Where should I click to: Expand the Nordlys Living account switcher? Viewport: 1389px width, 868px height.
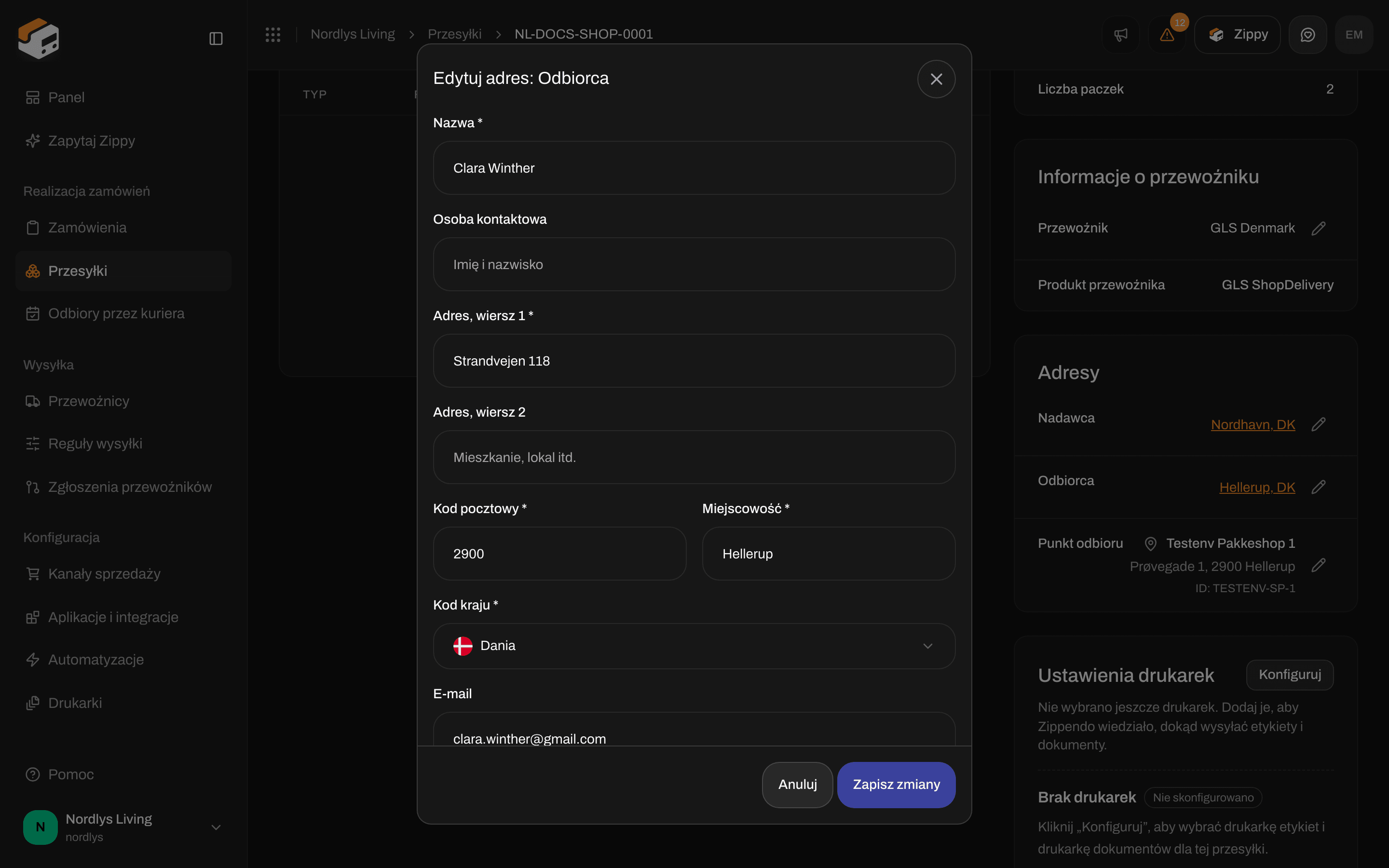(123, 827)
